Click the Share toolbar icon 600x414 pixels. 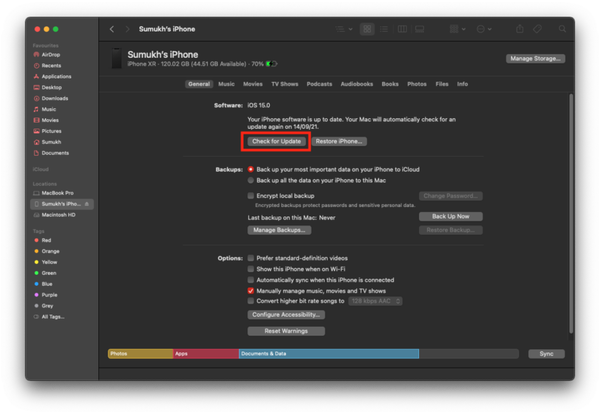point(519,29)
